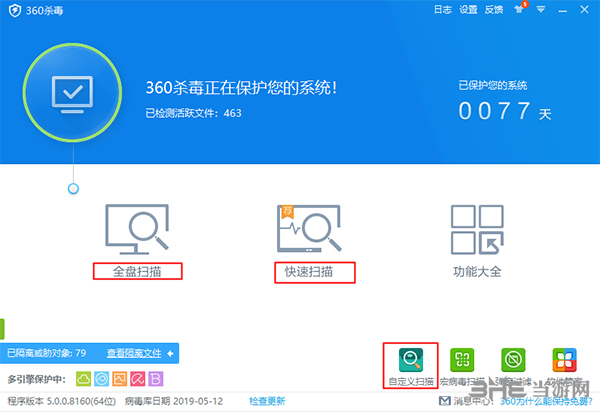Click 消息中心 label text
Viewport: 600px width, 412px height.
(473, 401)
